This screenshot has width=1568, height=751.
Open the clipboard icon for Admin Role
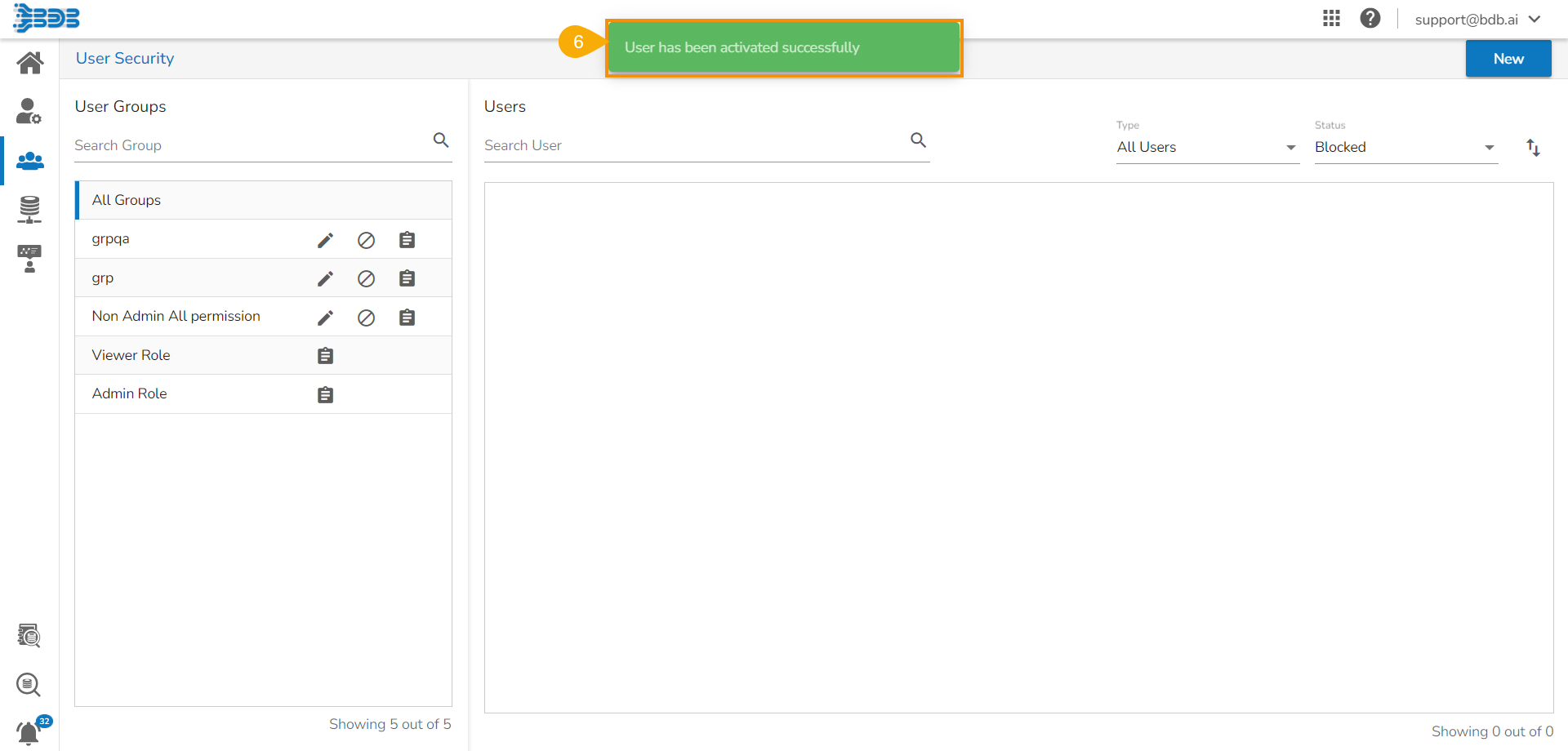click(x=325, y=395)
